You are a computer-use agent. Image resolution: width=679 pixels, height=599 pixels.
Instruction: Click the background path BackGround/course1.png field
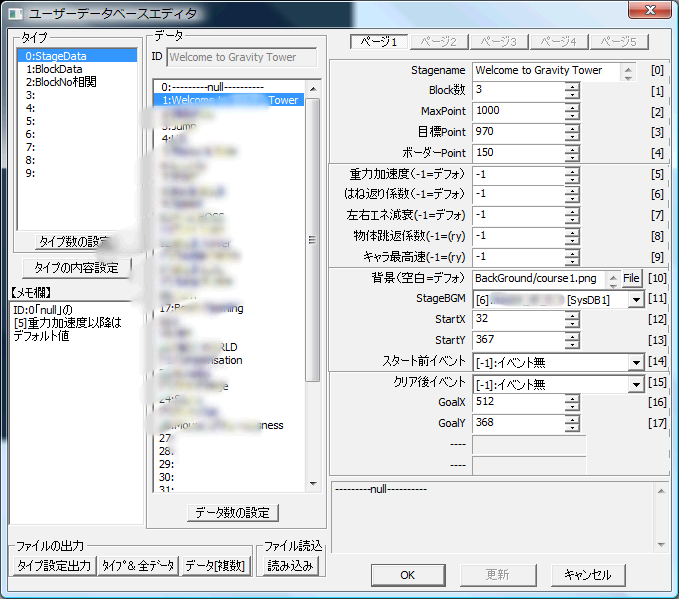[539, 278]
